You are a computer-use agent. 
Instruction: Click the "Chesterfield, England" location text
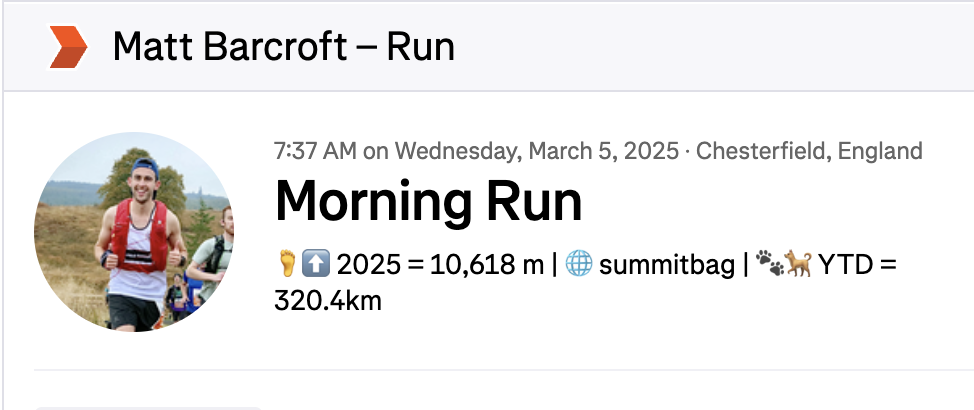click(x=809, y=151)
